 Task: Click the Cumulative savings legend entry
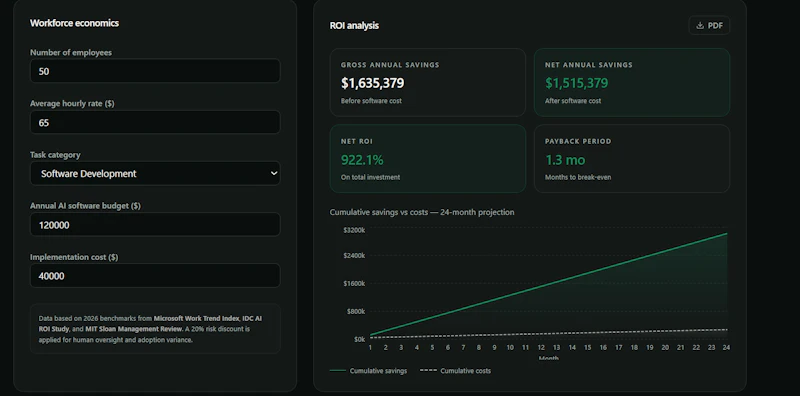(368, 371)
